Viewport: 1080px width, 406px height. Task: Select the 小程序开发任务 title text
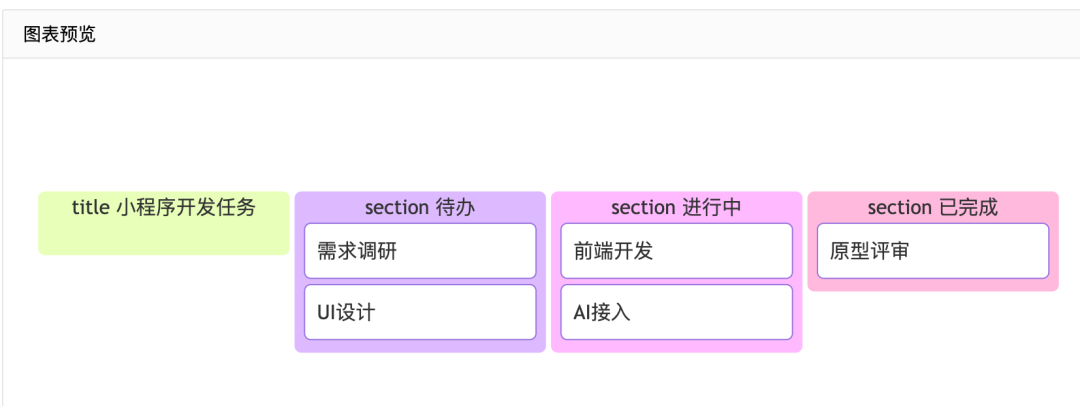pyautogui.click(x=186, y=207)
